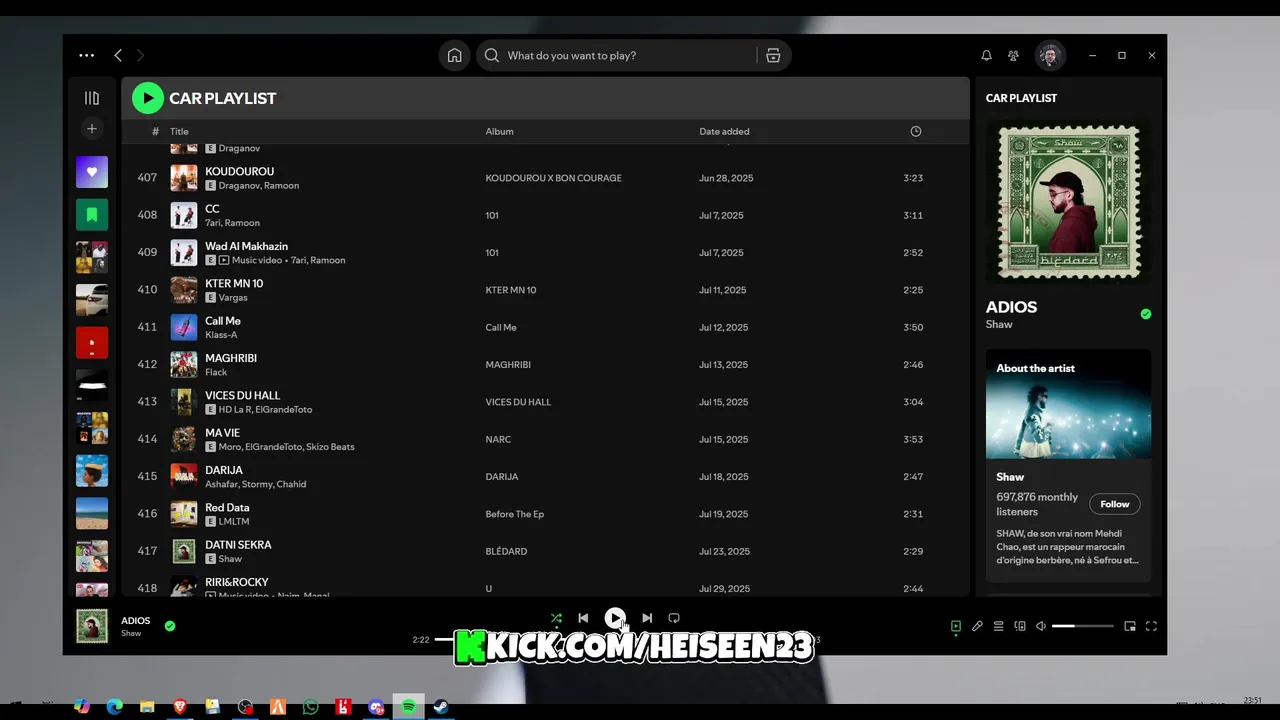Sort by duration clock icon
Image resolution: width=1280 pixels, height=720 pixels.
point(915,131)
